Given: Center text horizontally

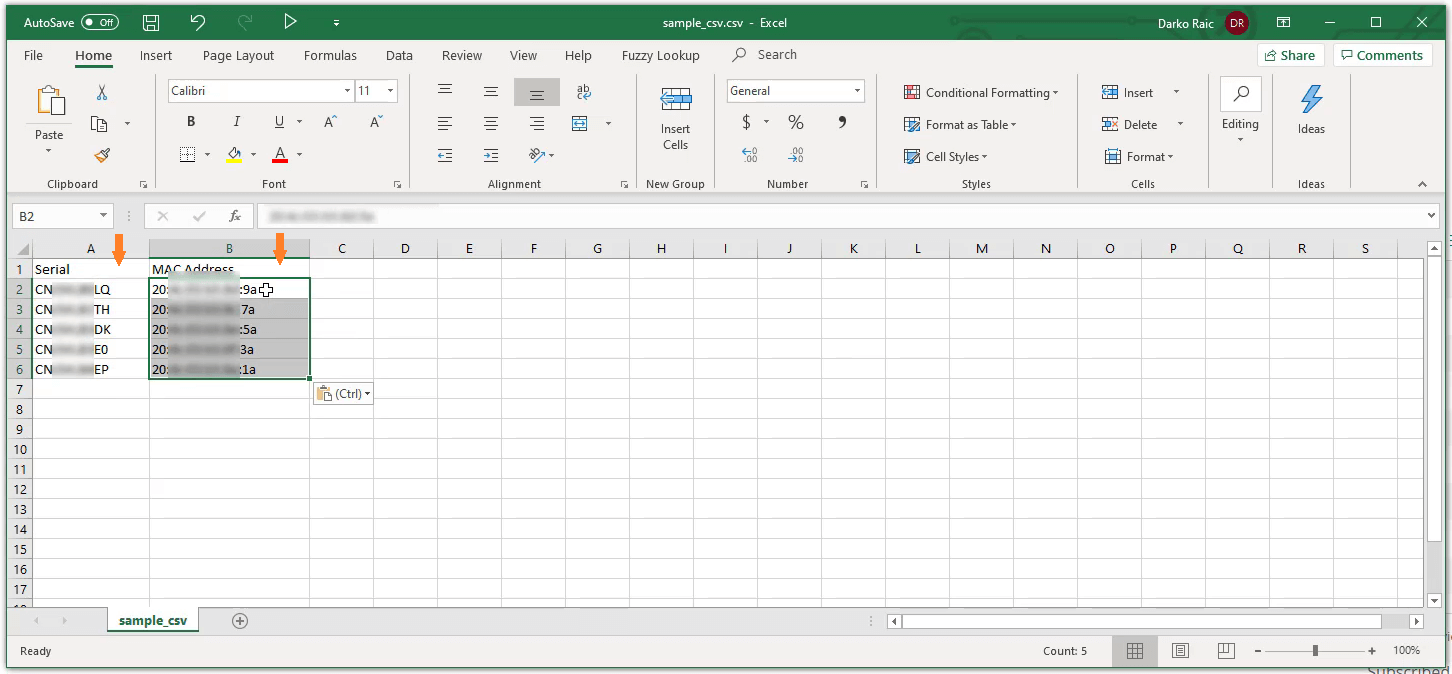Looking at the screenshot, I should (491, 124).
